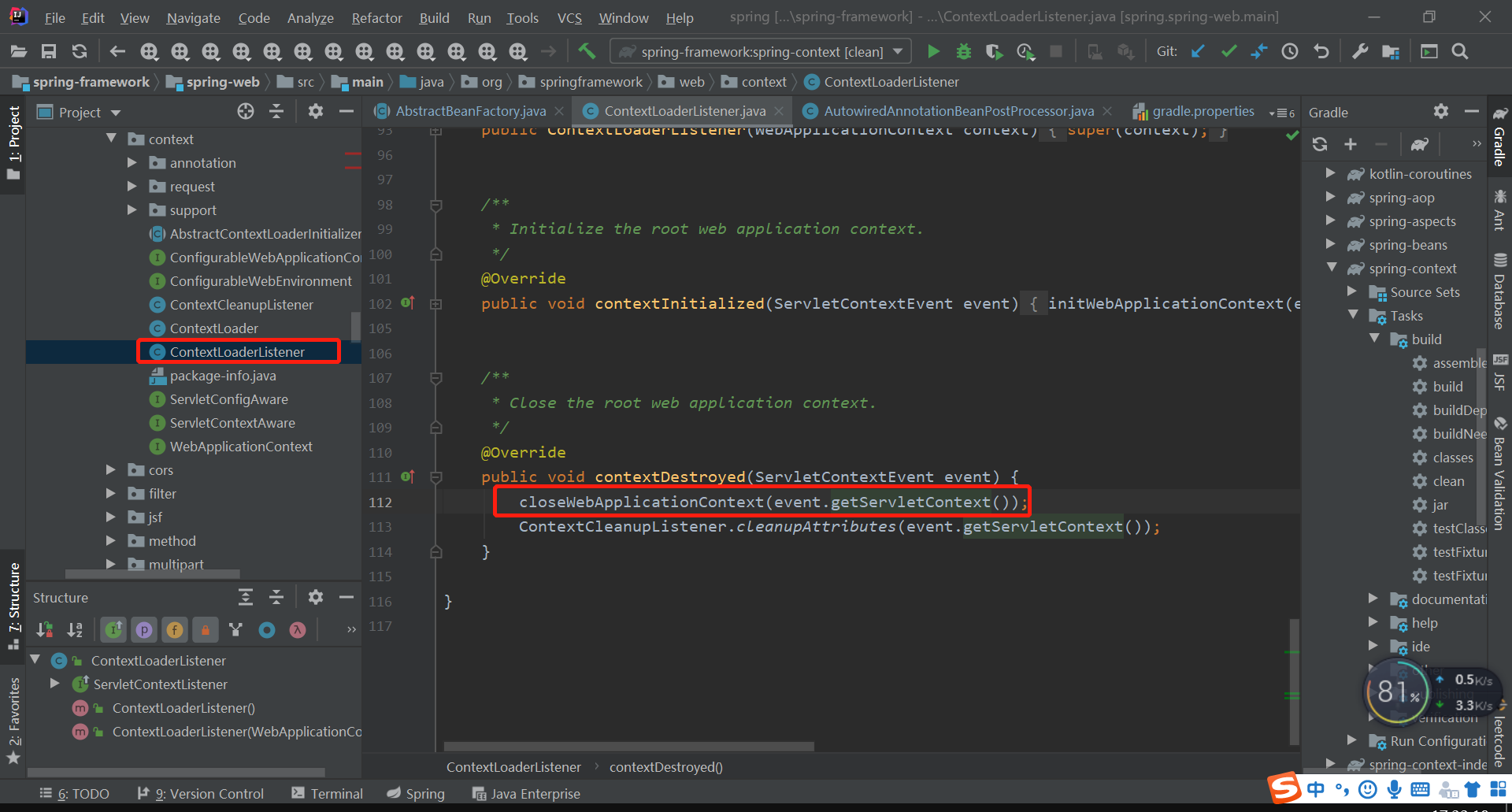Switch to AutowiredAnnotationBeanPostProcessor.java tab

958,112
